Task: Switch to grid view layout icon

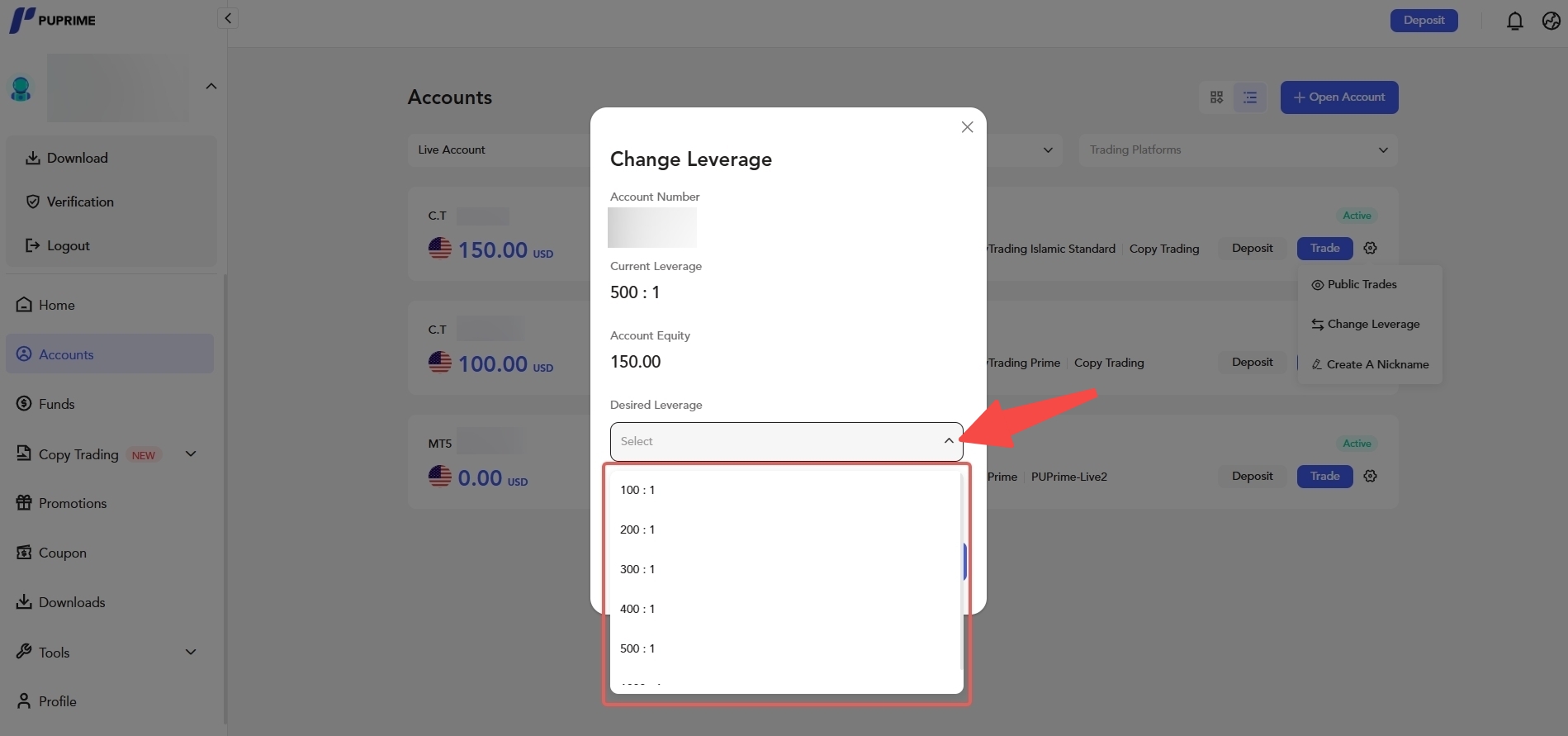Action: pyautogui.click(x=1216, y=97)
